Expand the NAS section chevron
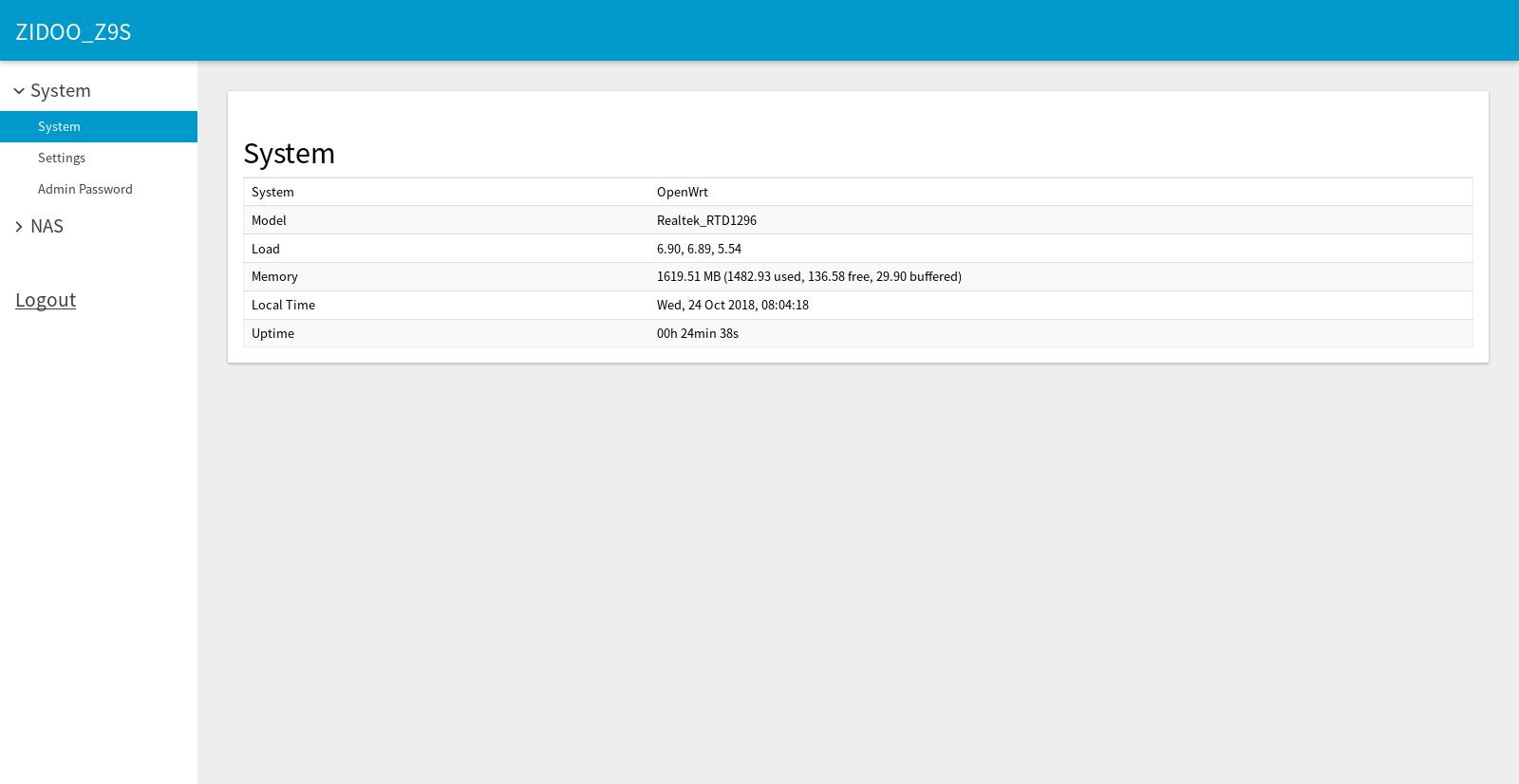This screenshot has height=784, width=1519. click(x=19, y=227)
